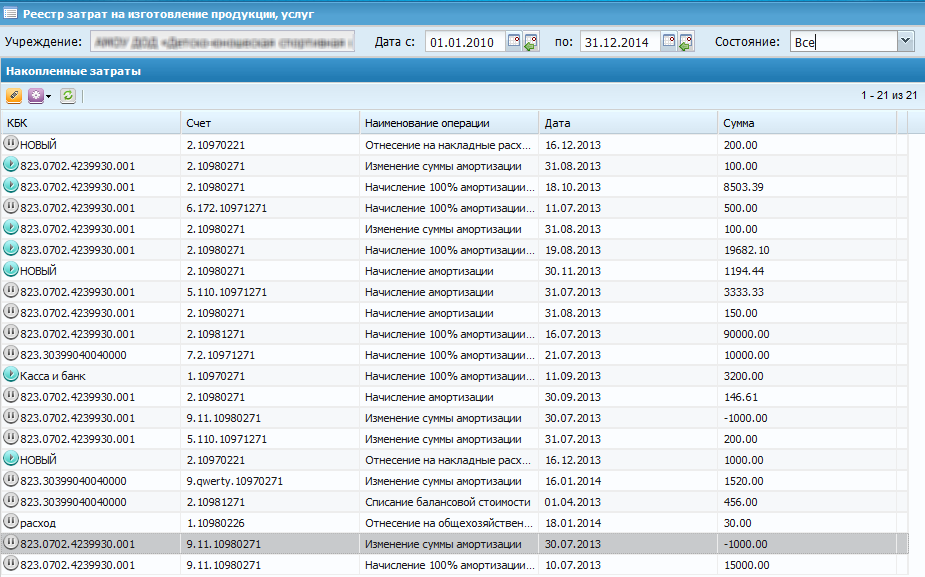Click play status icon in the 1000.00 НОВЫЙ row
925x577 pixels.
[11, 458]
